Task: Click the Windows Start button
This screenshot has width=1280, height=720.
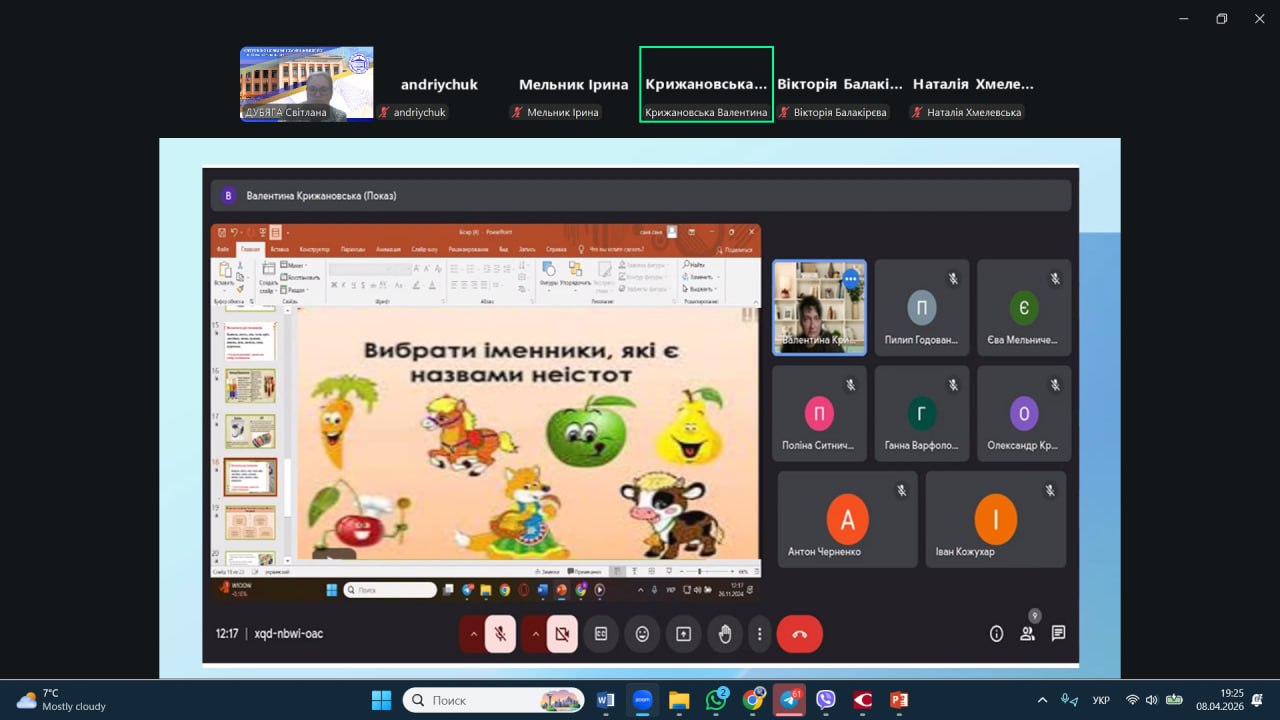Action: (381, 700)
